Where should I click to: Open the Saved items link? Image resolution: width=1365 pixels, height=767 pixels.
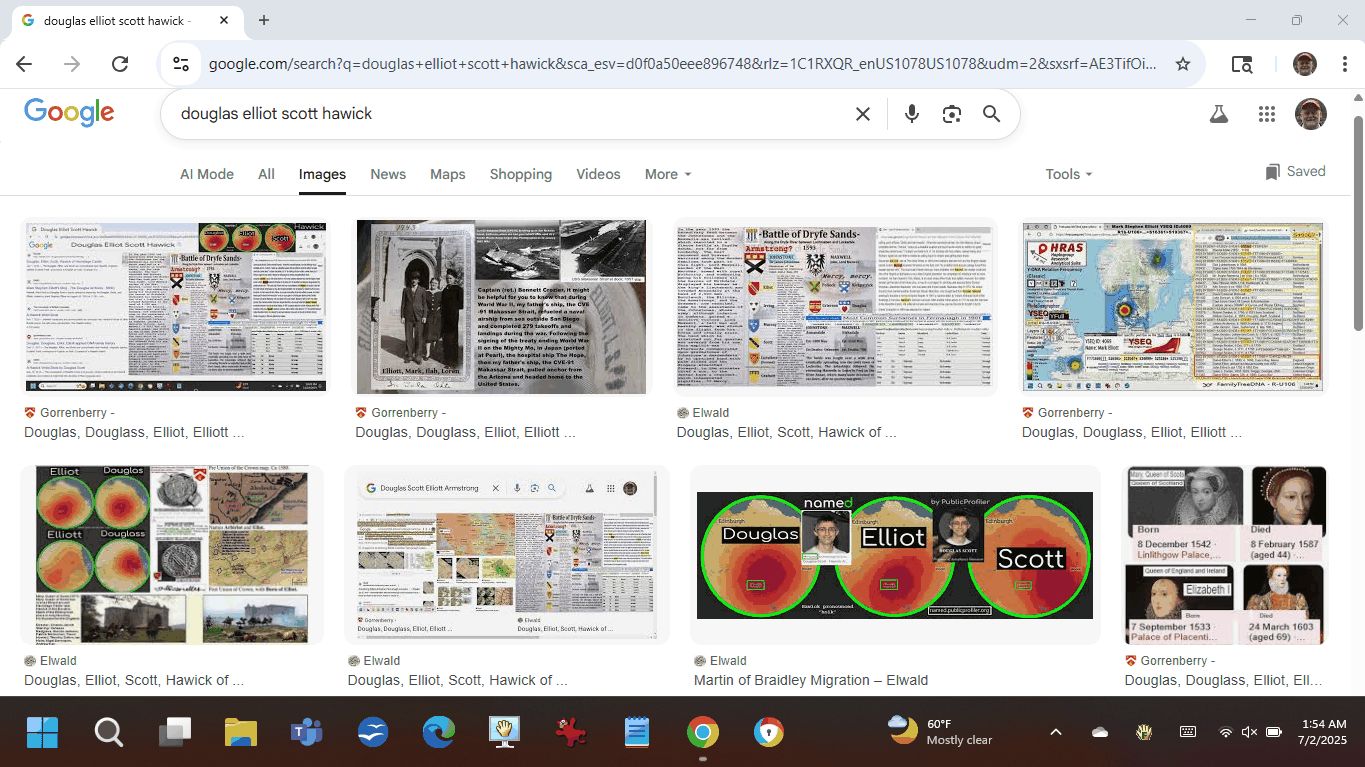(x=1295, y=172)
